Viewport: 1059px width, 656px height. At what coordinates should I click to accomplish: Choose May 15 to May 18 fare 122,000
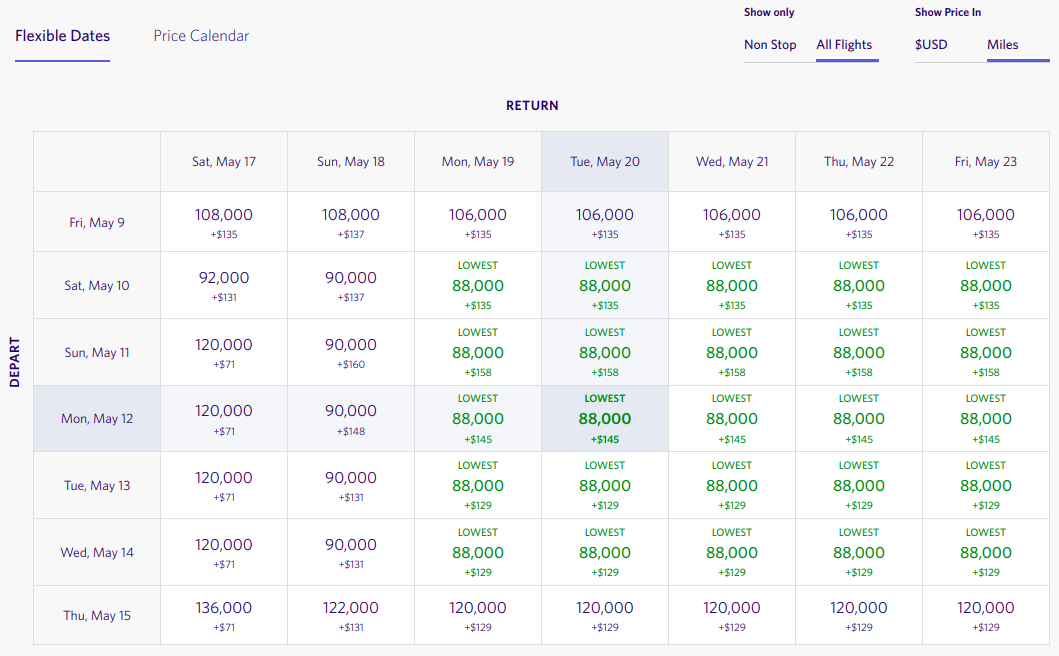tap(351, 615)
